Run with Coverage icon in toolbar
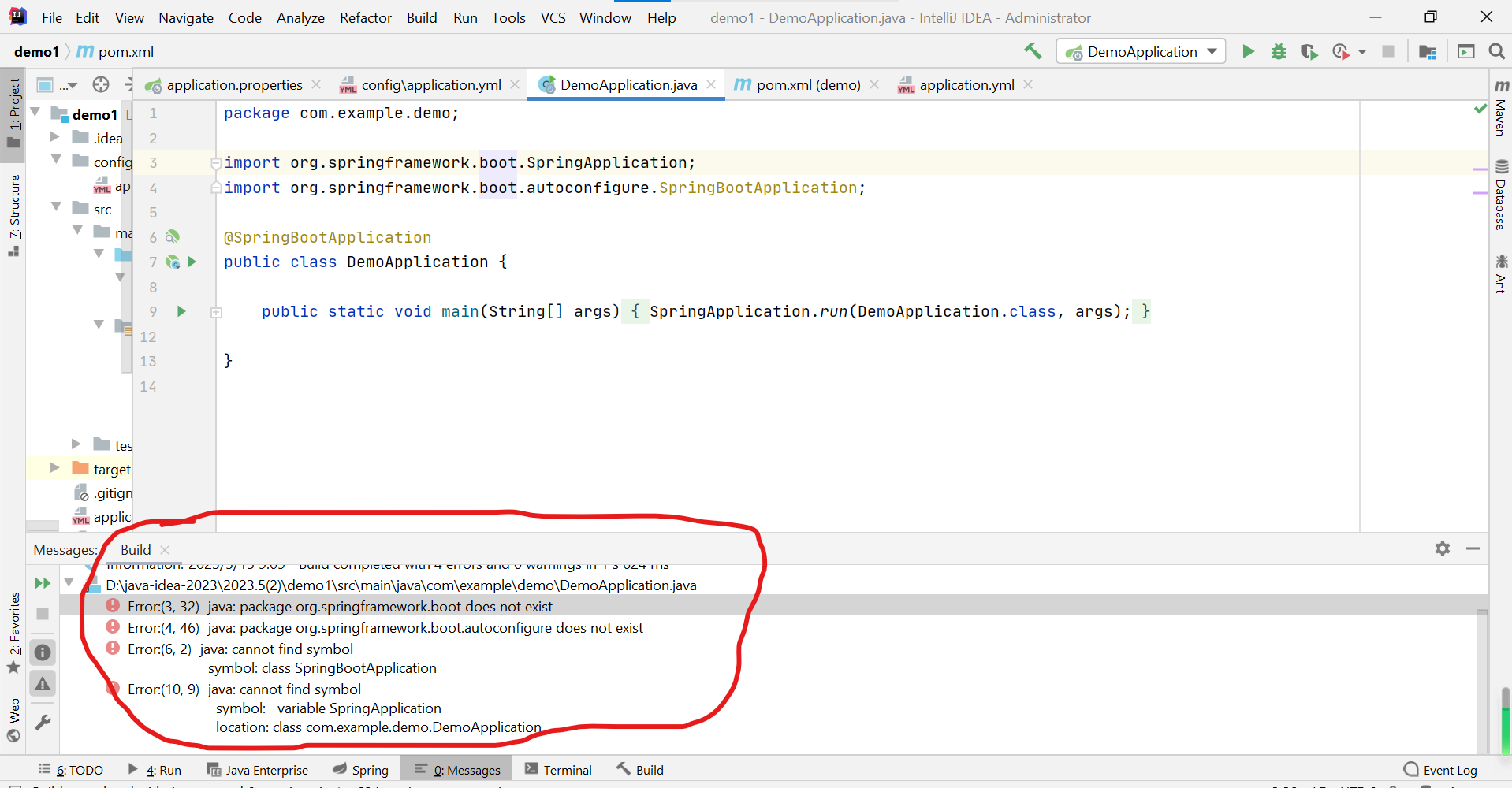The image size is (1512, 788). pyautogui.click(x=1309, y=51)
